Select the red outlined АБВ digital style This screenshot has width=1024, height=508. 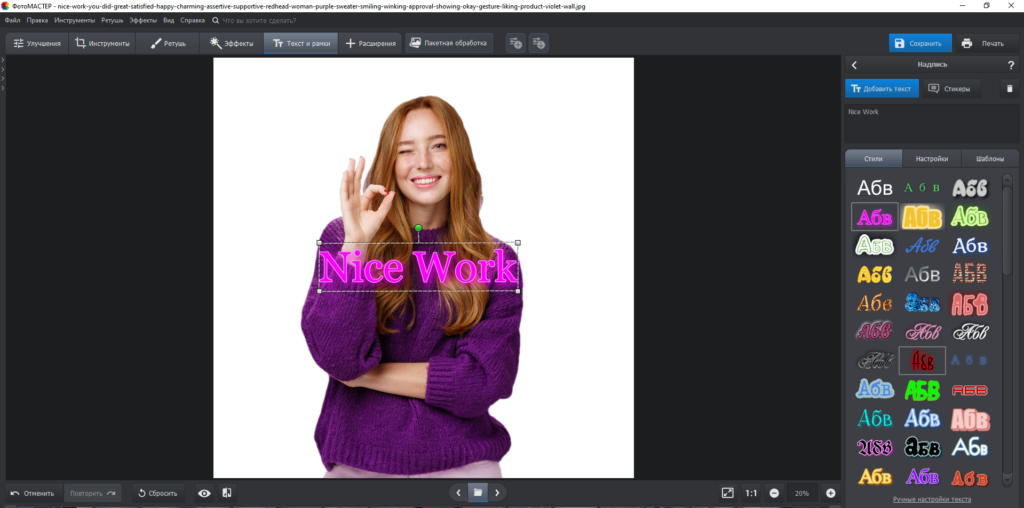[x=970, y=390]
